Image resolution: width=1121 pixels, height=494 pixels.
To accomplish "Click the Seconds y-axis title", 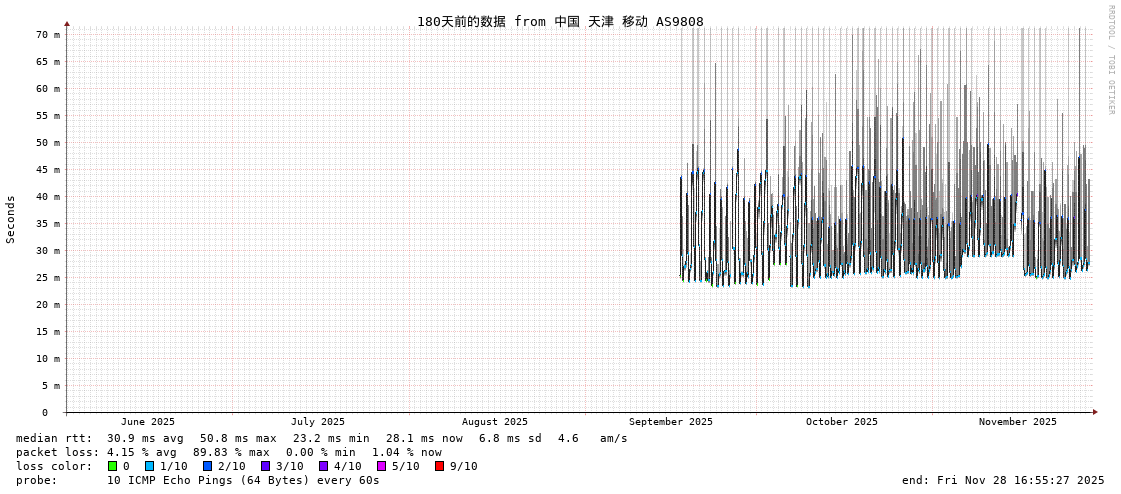I will pos(11,219).
